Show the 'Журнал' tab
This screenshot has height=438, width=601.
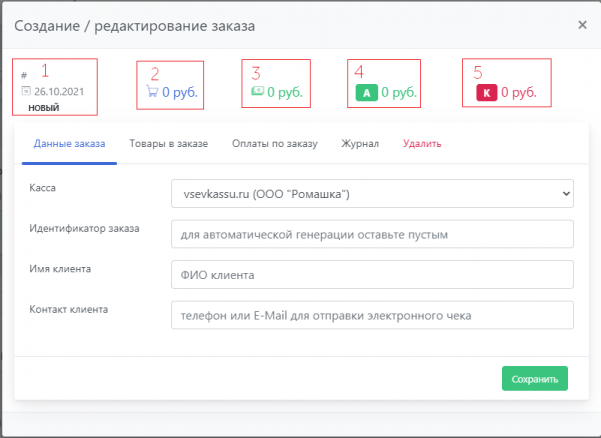360,144
